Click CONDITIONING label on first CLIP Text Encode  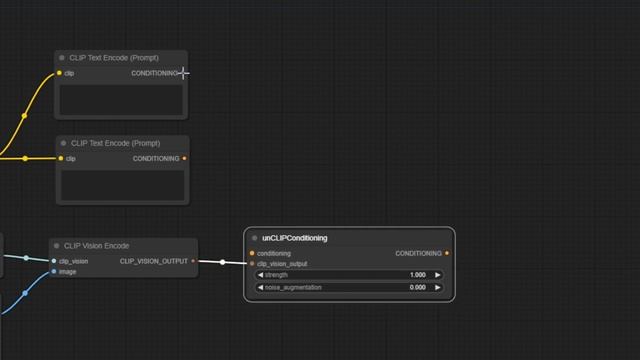tap(154, 73)
